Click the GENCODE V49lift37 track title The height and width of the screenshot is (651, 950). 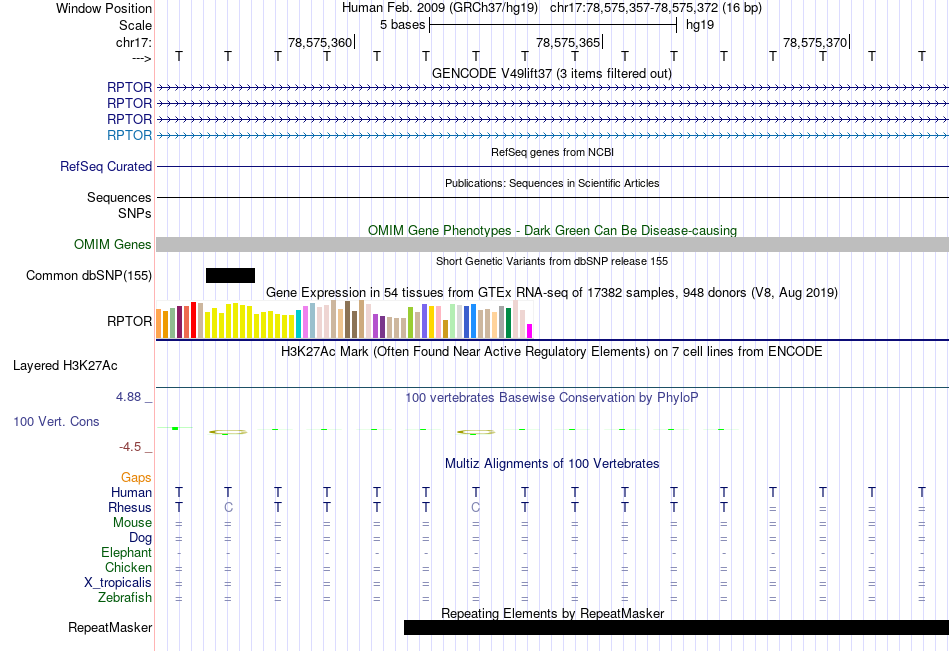pos(552,73)
